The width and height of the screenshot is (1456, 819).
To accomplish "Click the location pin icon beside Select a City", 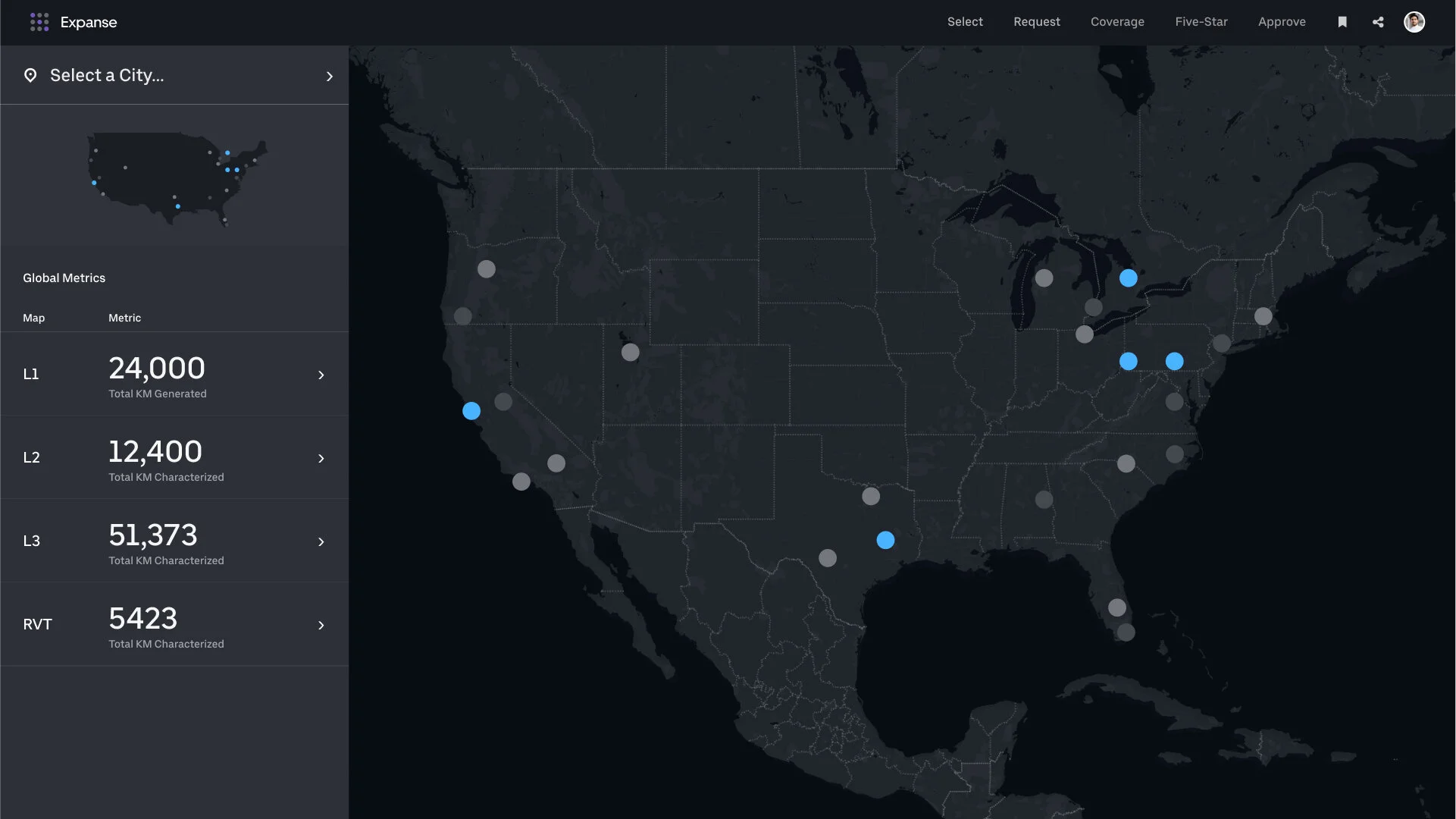I will [30, 75].
